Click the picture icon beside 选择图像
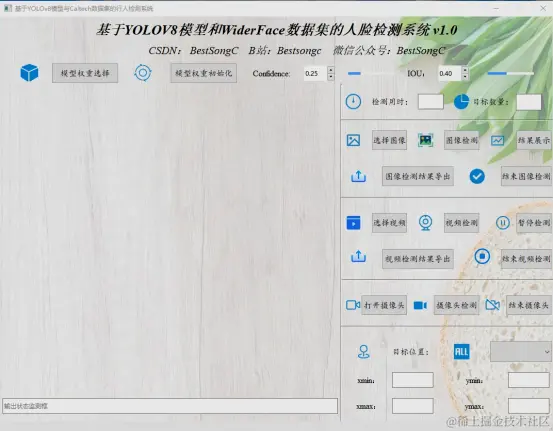The image size is (554, 432). coord(353,140)
